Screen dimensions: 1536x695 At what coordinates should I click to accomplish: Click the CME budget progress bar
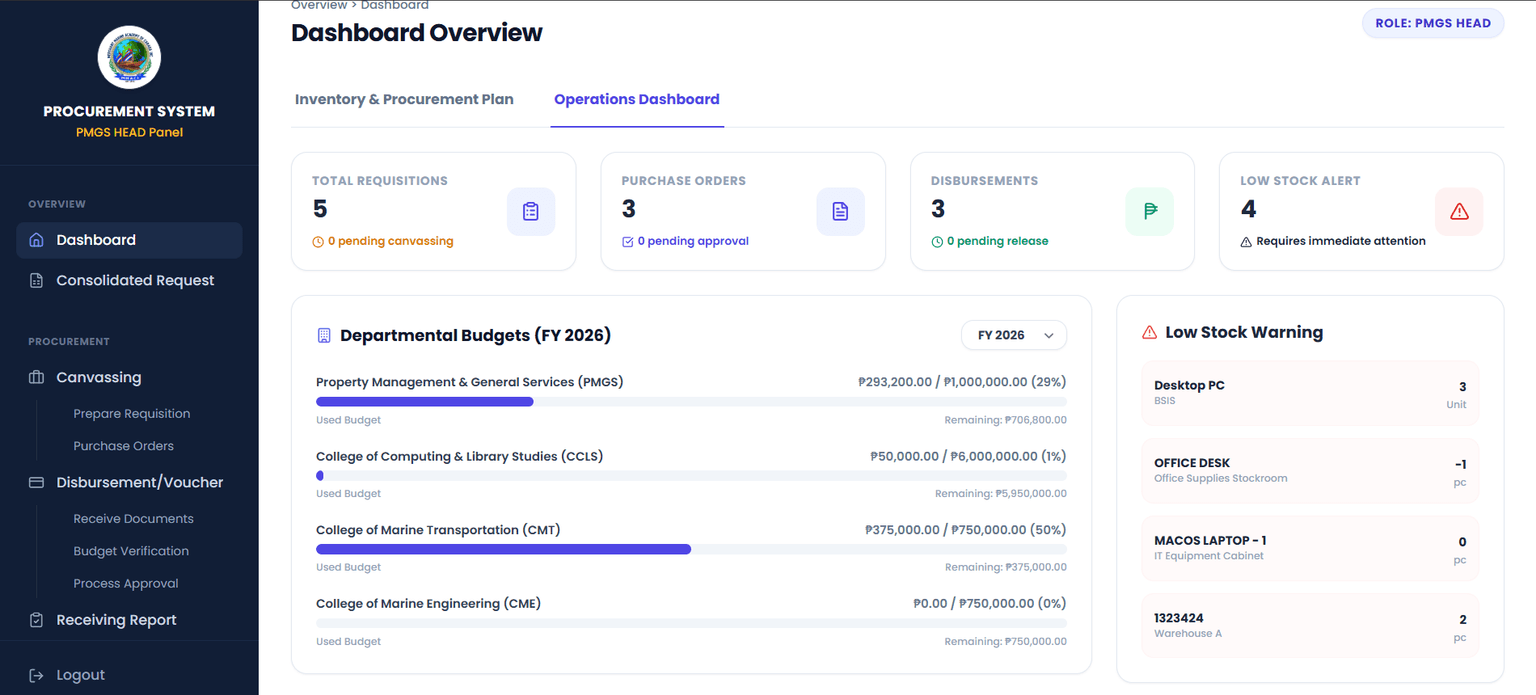691,623
